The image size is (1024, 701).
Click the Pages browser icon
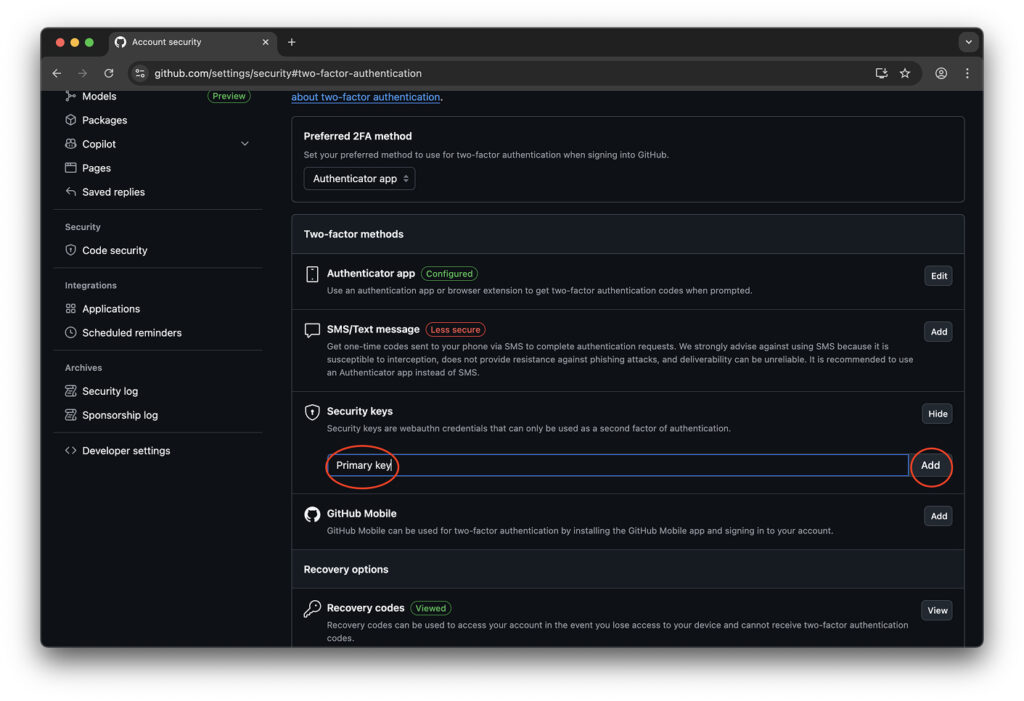click(71, 168)
